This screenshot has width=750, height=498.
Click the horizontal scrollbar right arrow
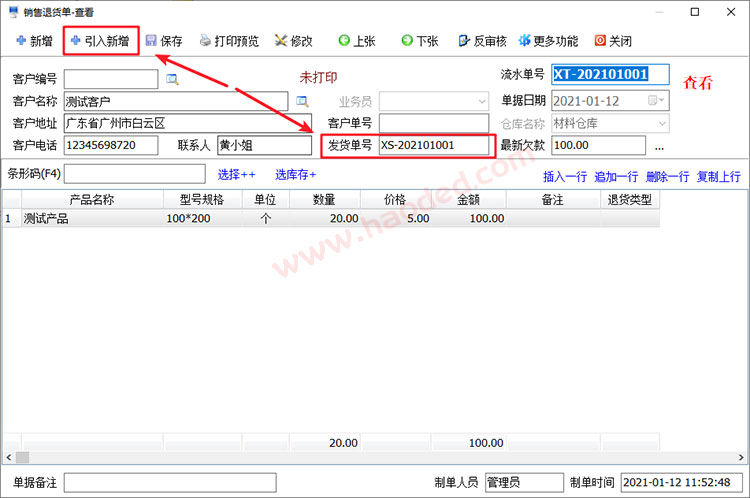pos(740,457)
